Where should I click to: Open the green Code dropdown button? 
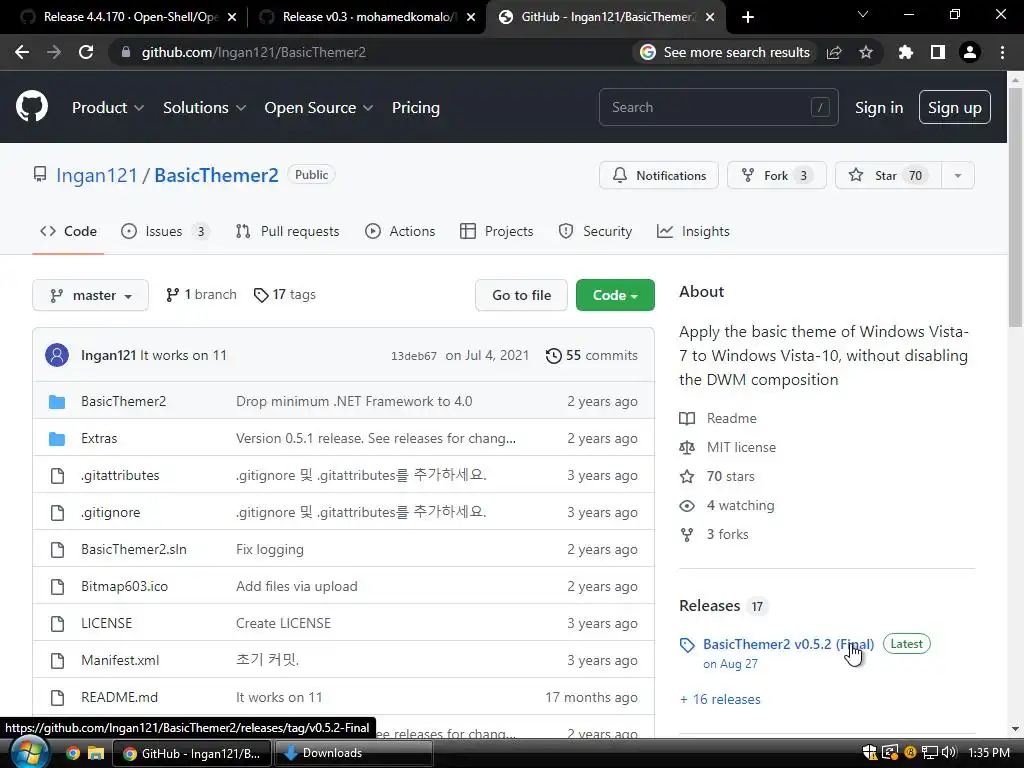615,295
